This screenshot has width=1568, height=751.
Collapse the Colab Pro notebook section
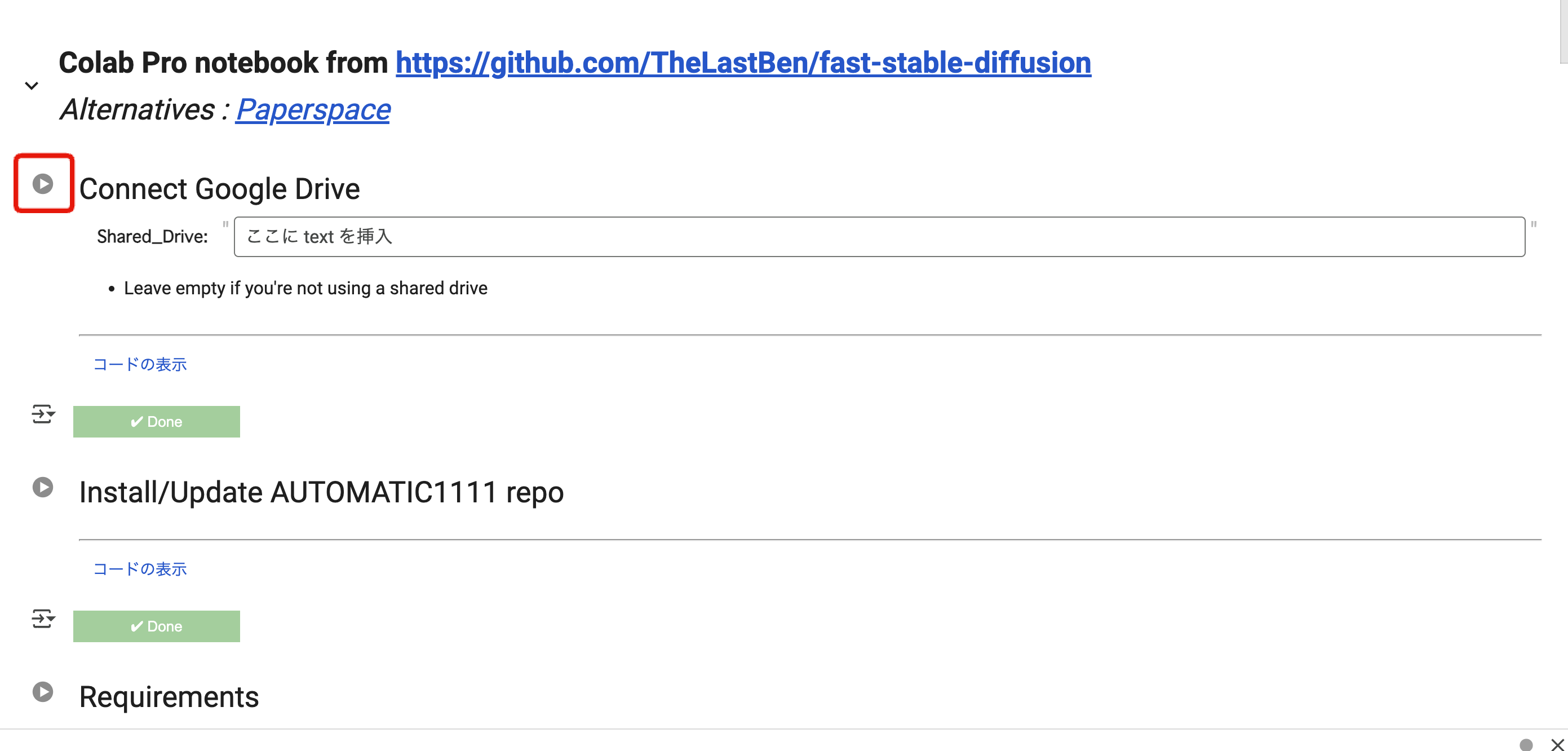(32, 85)
